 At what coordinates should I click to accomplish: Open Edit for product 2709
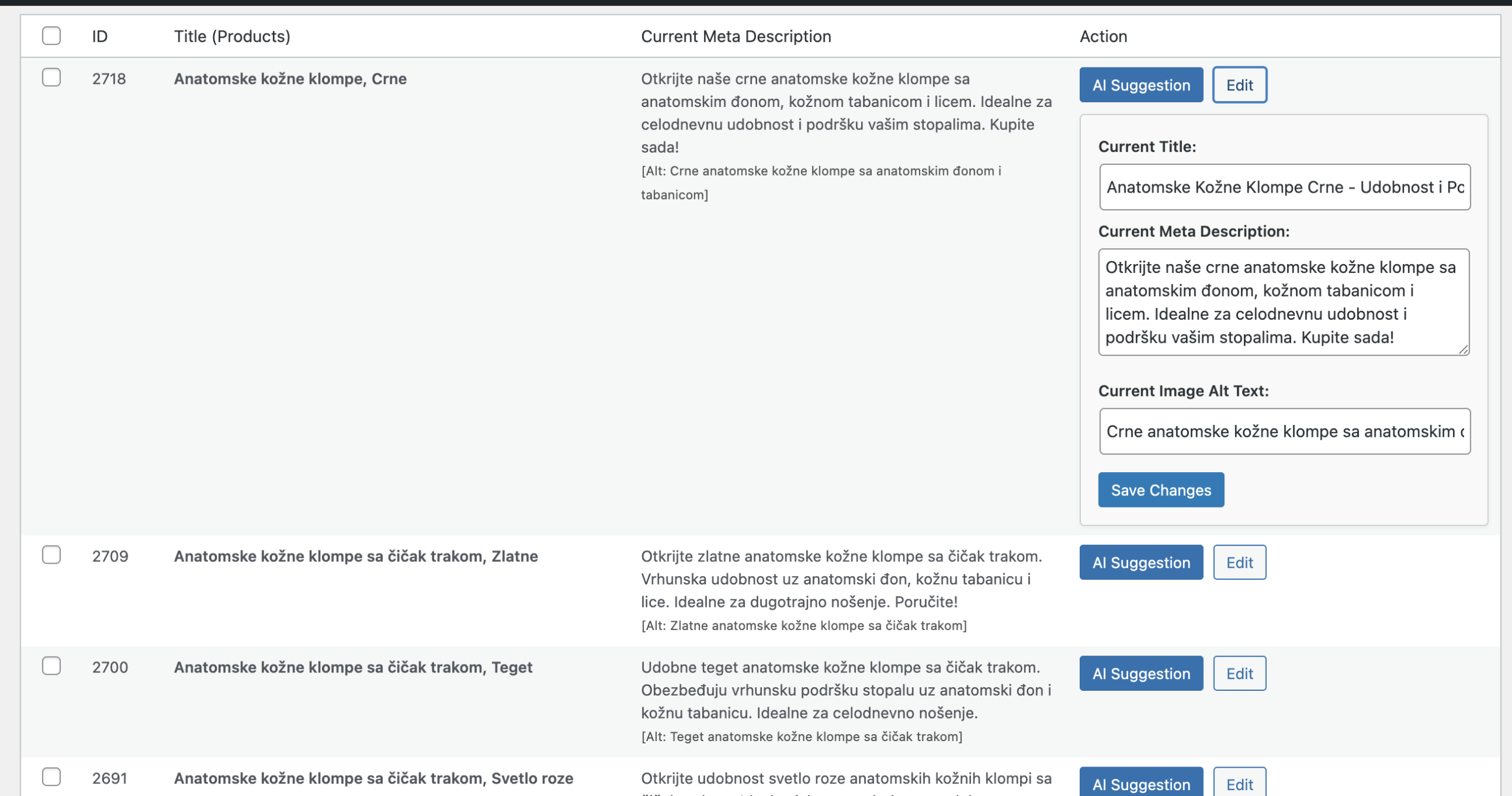point(1239,563)
